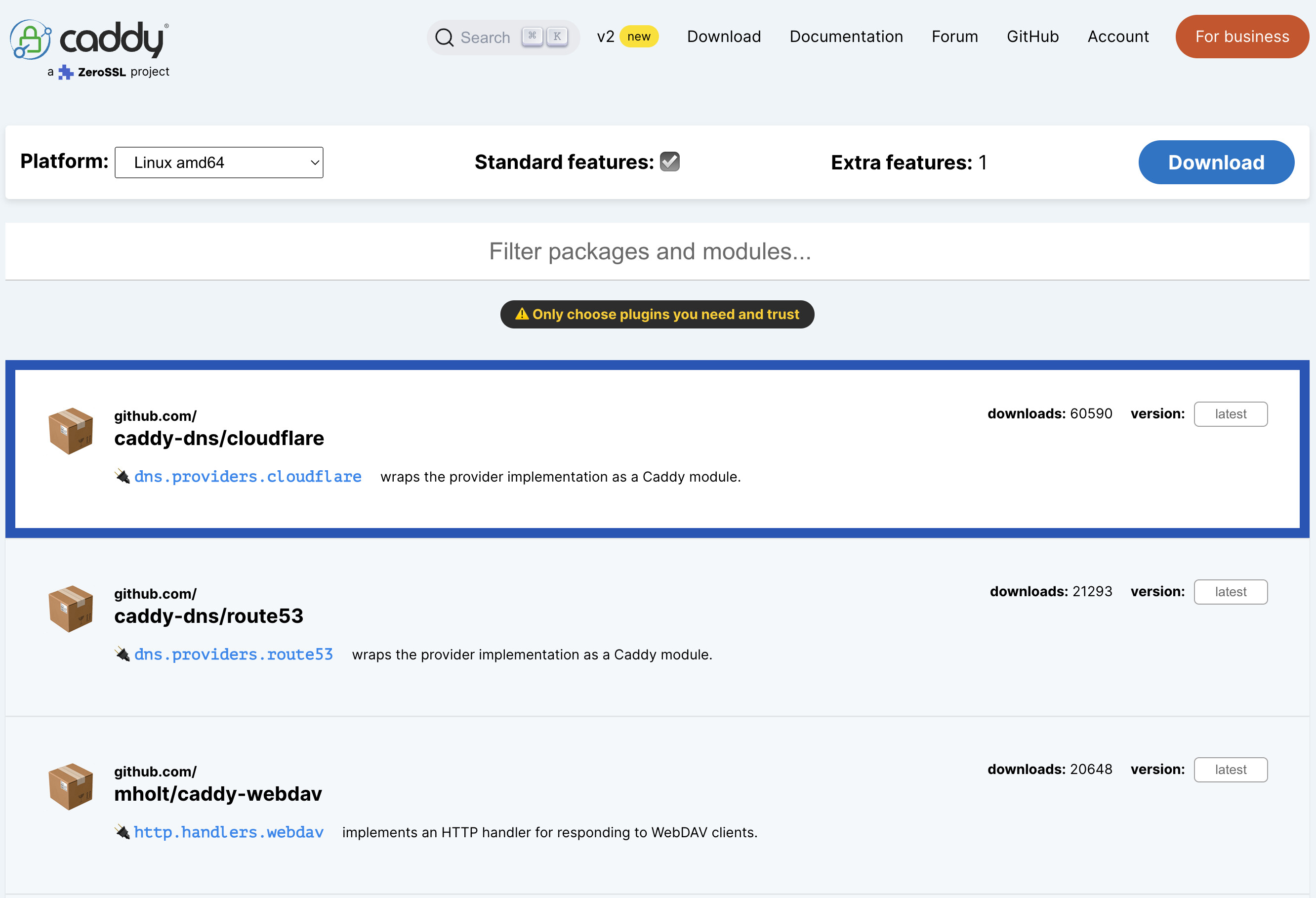Image resolution: width=1316 pixels, height=898 pixels.
Task: Click the warning triangle icon
Action: (522, 314)
